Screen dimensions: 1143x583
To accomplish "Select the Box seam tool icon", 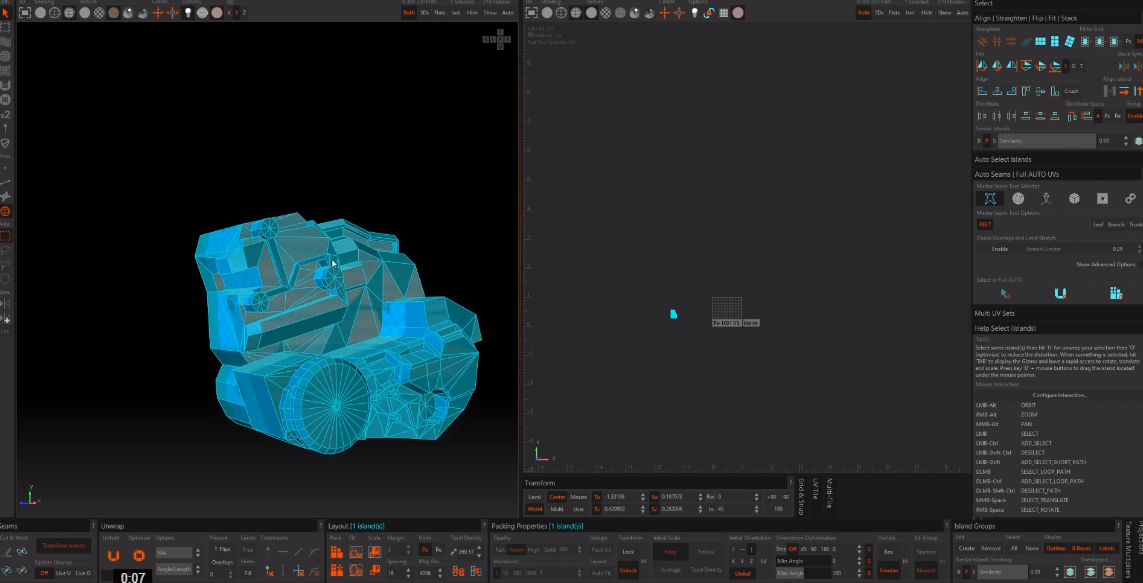I will click(x=1073, y=199).
